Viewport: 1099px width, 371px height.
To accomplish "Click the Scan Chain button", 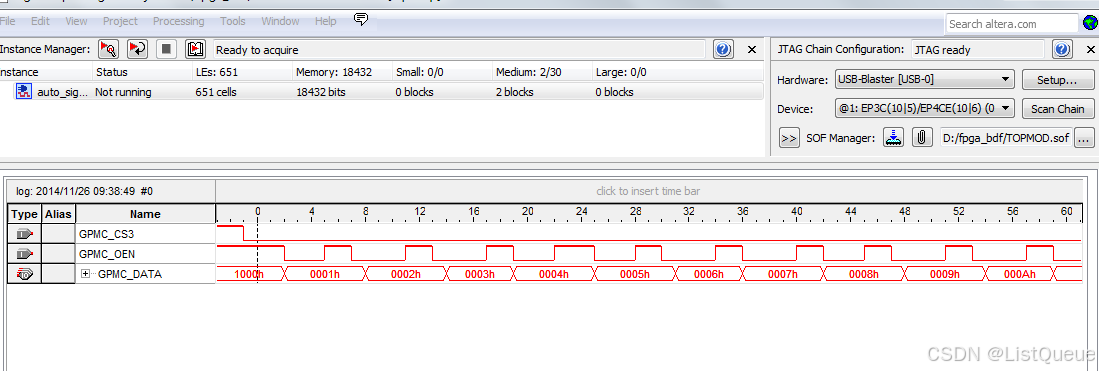I will [x=1058, y=109].
